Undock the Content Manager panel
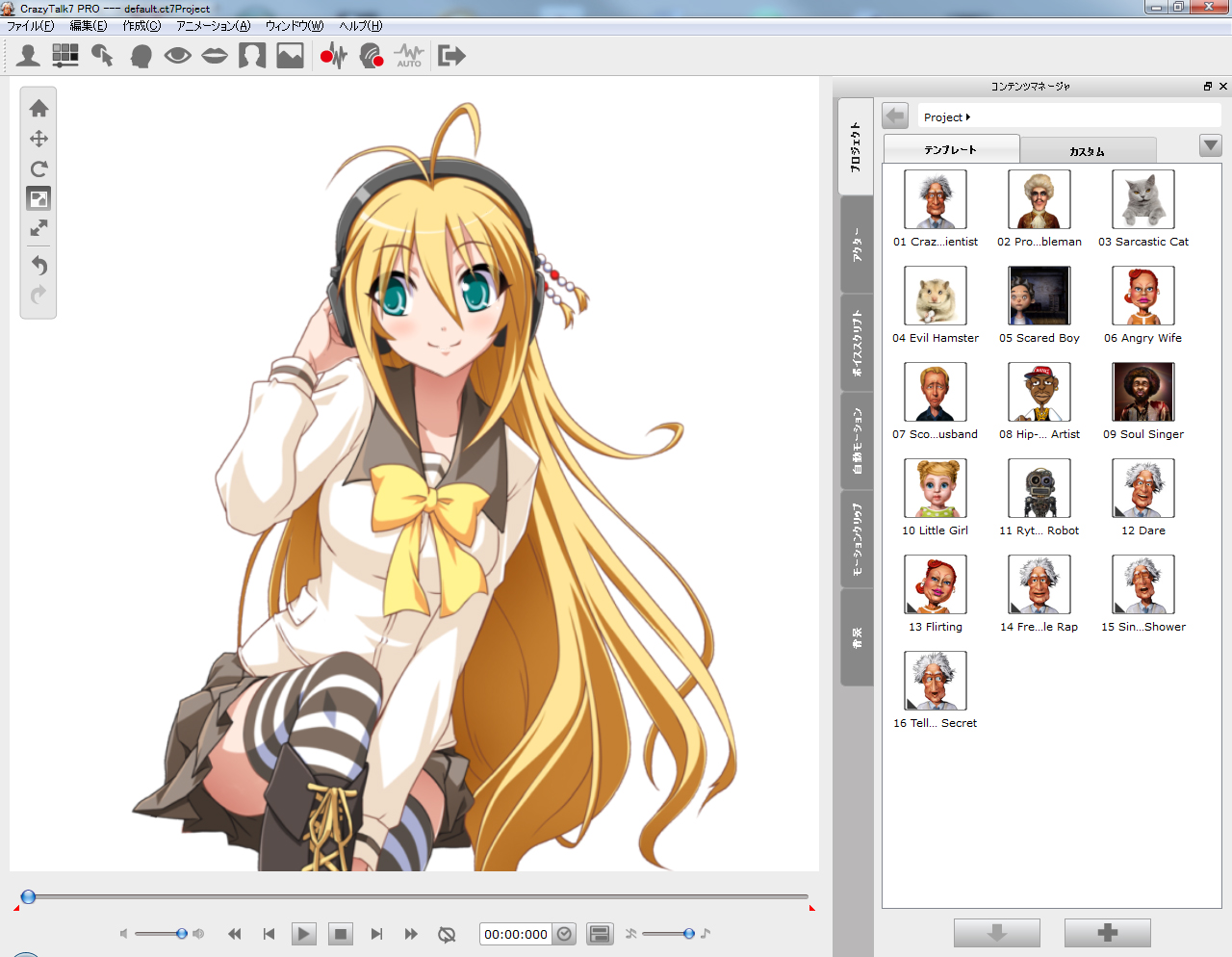Viewport: 1232px width, 957px height. (x=1208, y=87)
